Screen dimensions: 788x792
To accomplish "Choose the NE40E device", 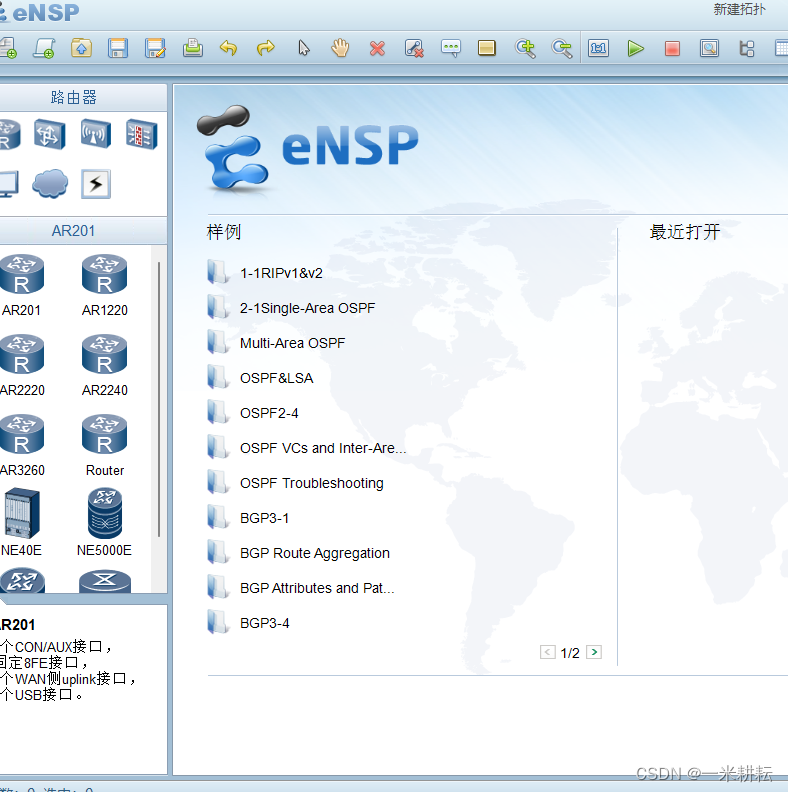I will pyautogui.click(x=21, y=522).
